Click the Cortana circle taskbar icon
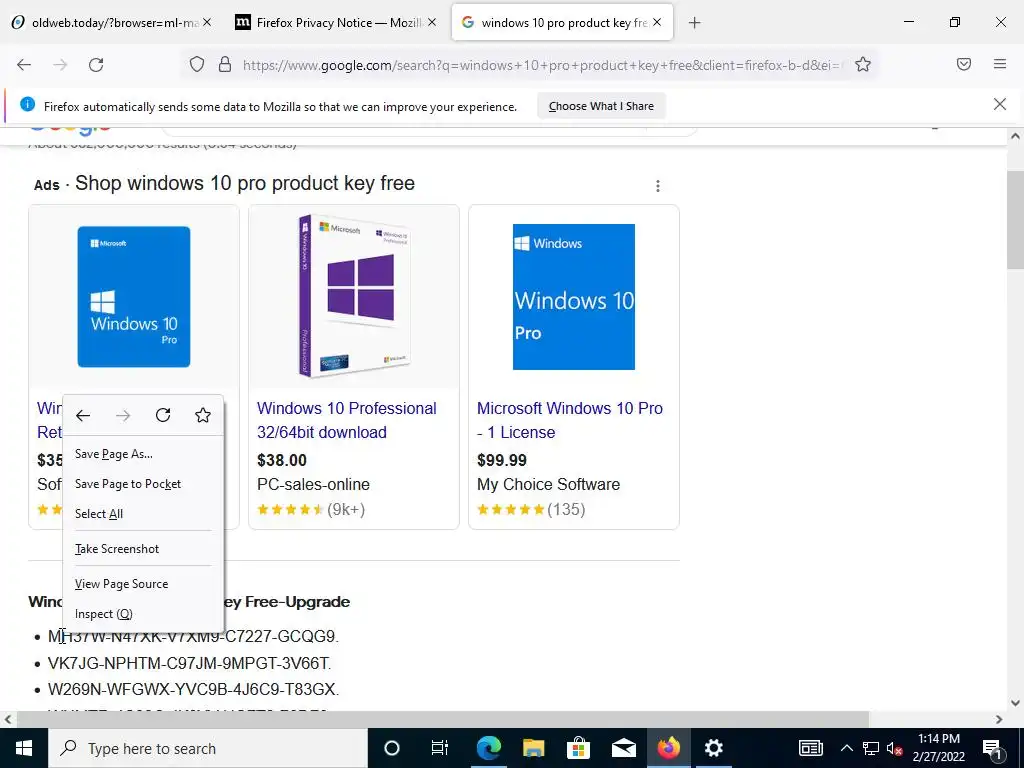Image resolution: width=1024 pixels, height=768 pixels. pyautogui.click(x=391, y=748)
